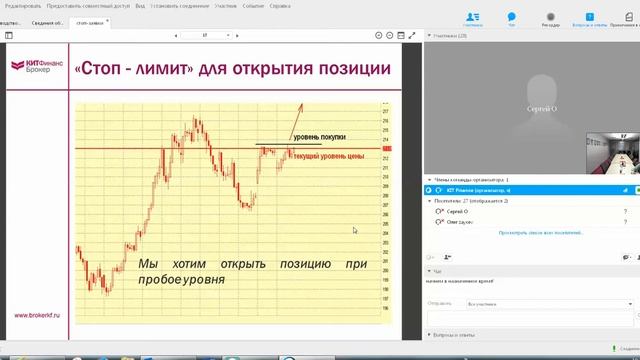The width and height of the screenshot is (640, 360).
Task: Switch shared content to full screen
Action: tap(412, 36)
